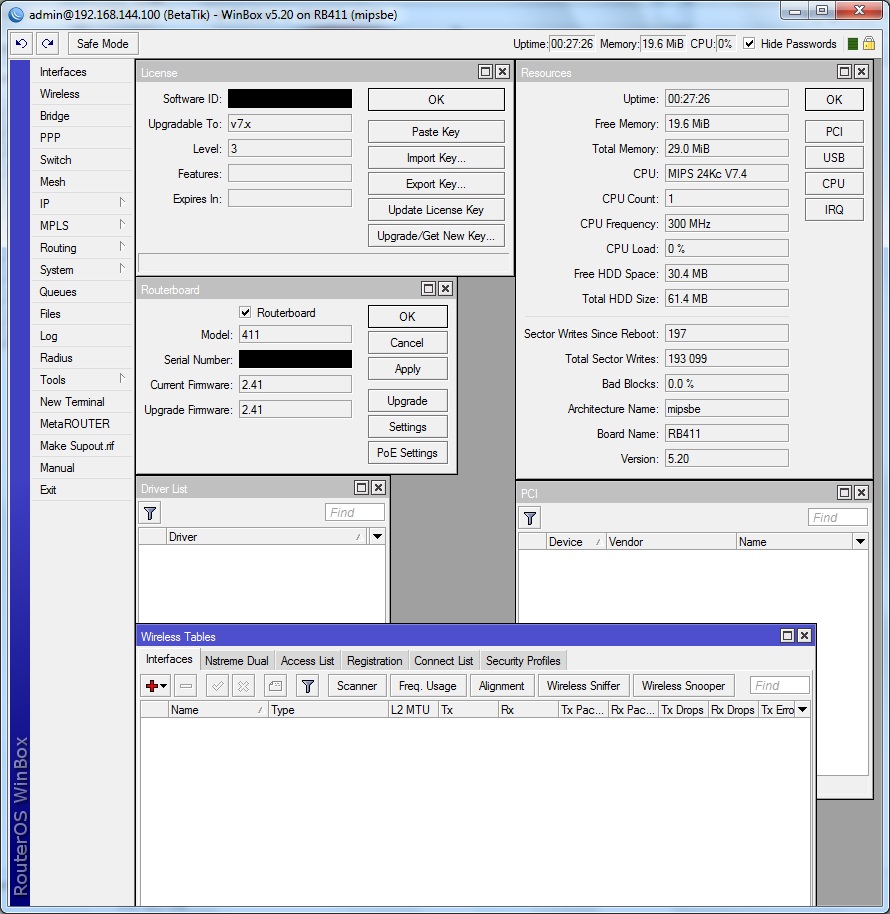Click the Wireless Snooper button

coord(683,686)
